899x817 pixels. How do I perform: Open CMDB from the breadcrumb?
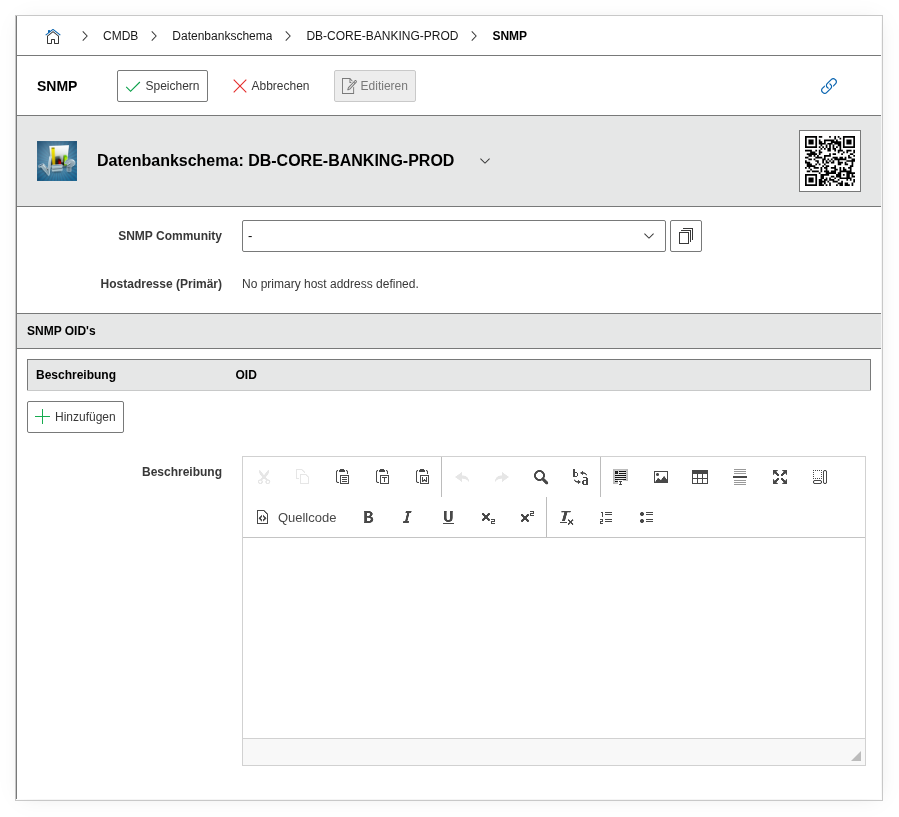[x=120, y=35]
